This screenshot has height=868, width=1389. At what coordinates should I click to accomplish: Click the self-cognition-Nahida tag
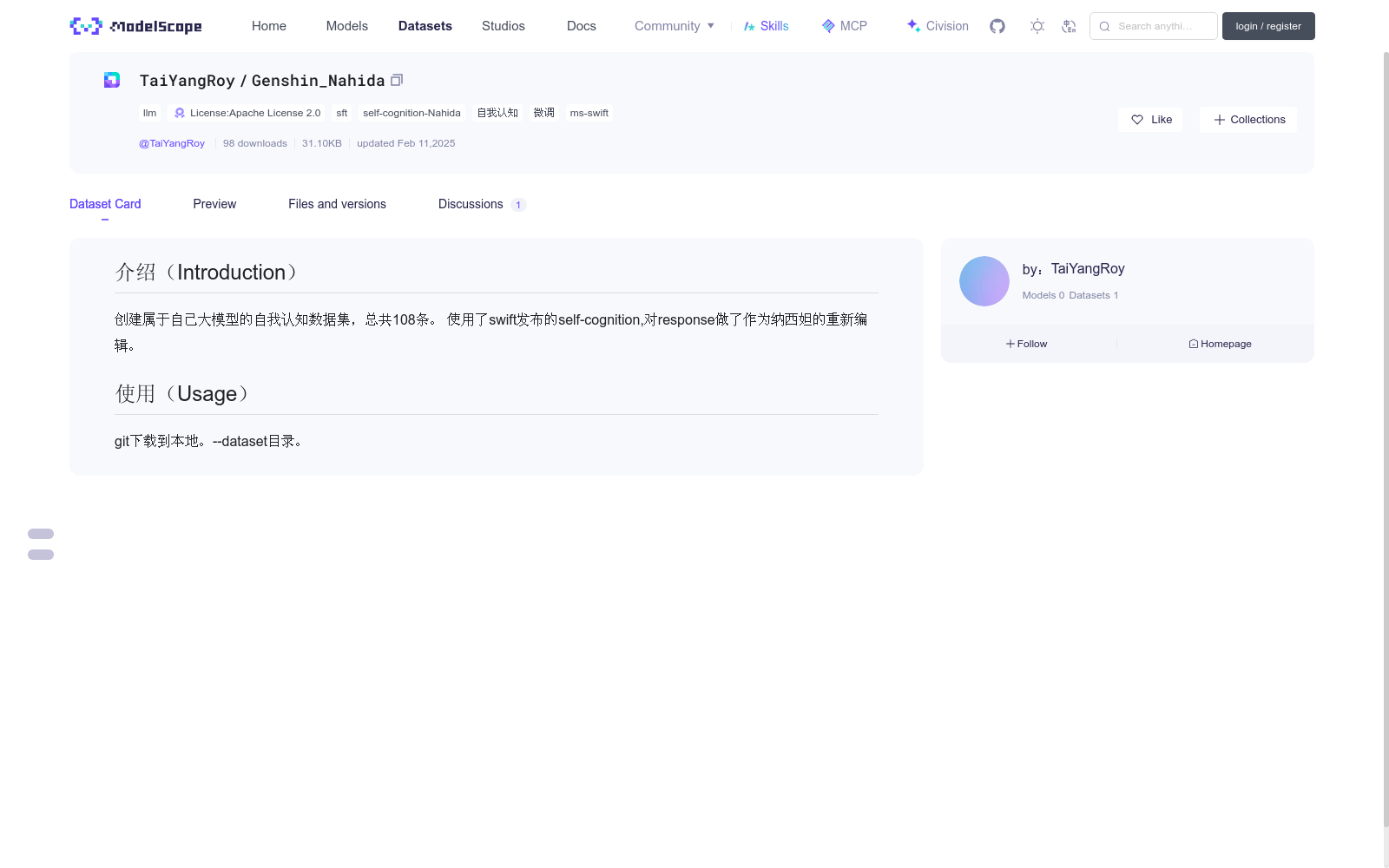411,113
